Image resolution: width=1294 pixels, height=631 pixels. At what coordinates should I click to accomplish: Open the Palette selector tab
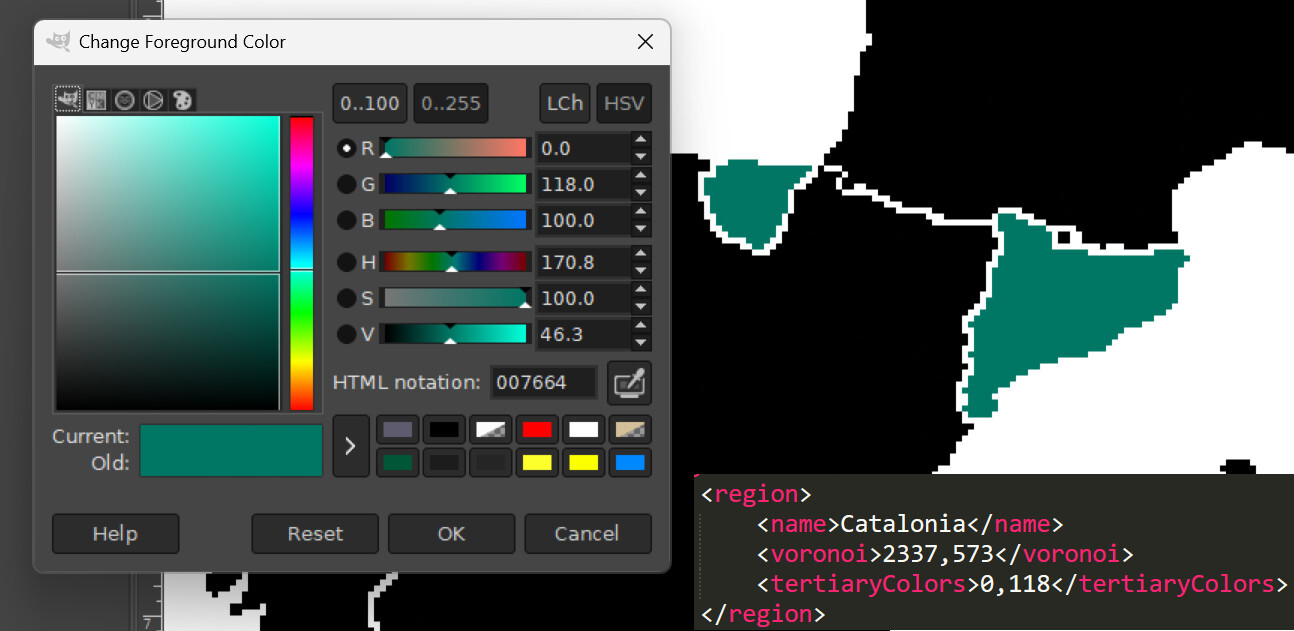pos(182,100)
